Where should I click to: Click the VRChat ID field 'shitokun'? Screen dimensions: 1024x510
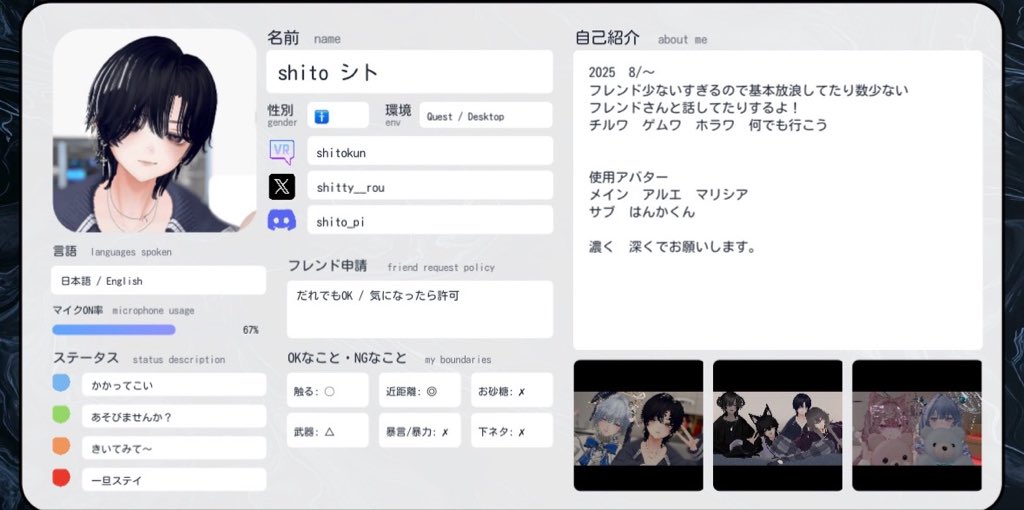430,151
